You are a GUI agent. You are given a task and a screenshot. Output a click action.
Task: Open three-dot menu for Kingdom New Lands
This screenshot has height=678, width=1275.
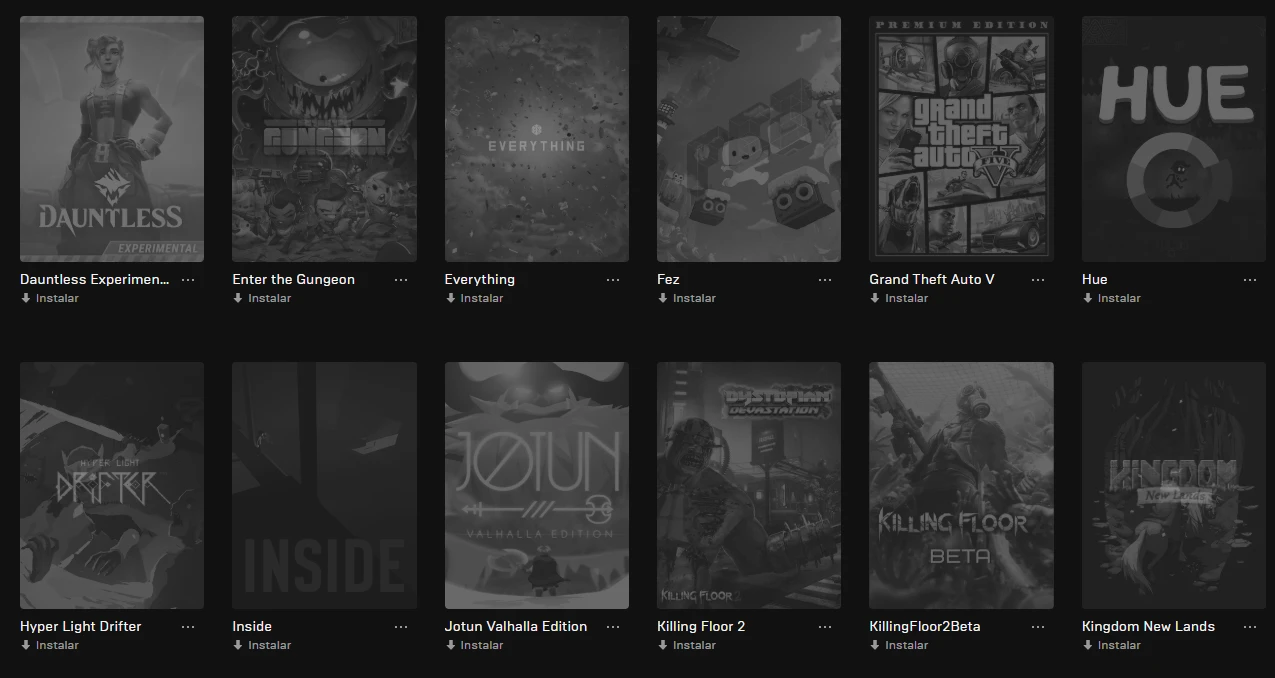(x=1250, y=627)
